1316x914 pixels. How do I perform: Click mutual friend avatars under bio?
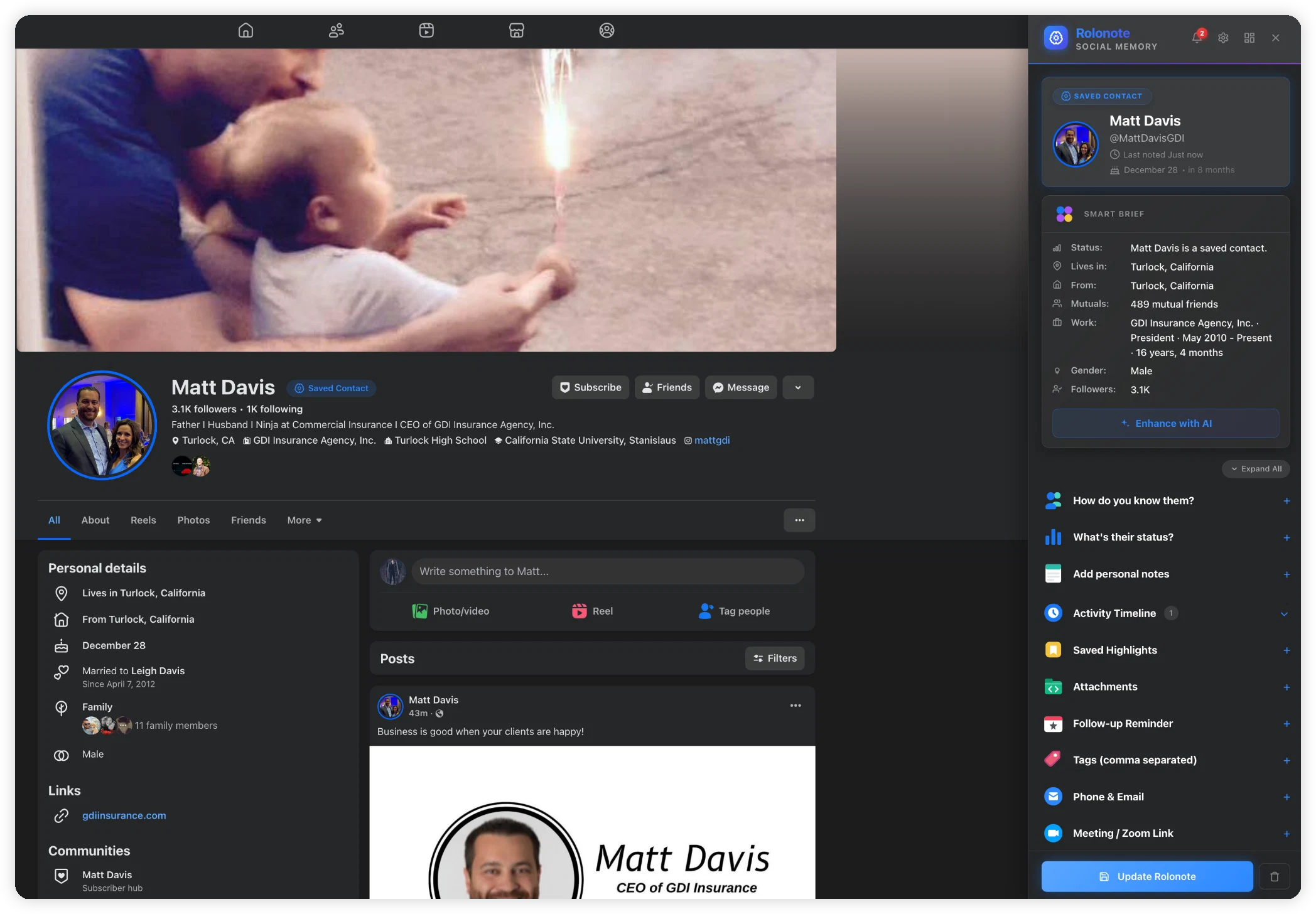(x=191, y=466)
